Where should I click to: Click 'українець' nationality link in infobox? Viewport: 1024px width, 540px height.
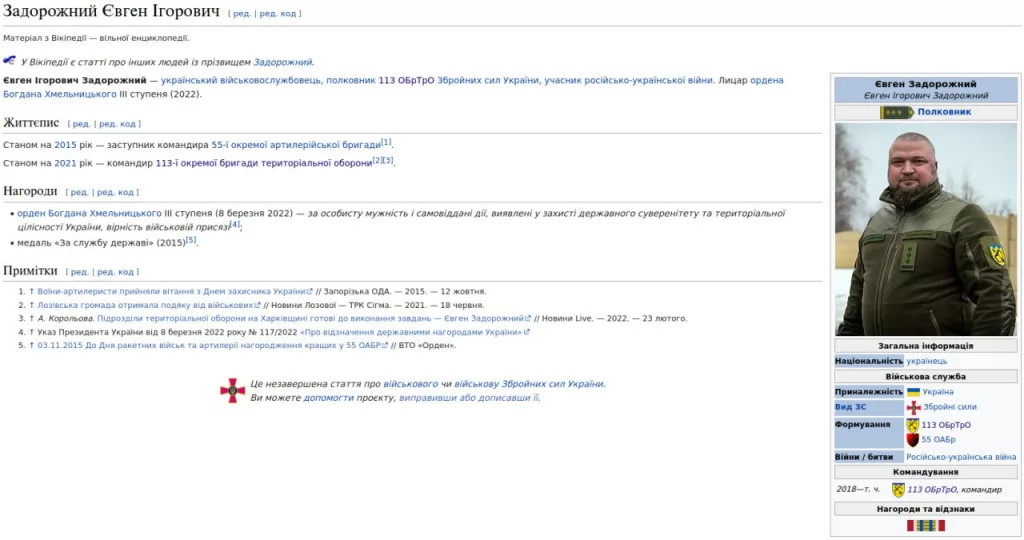pos(927,361)
